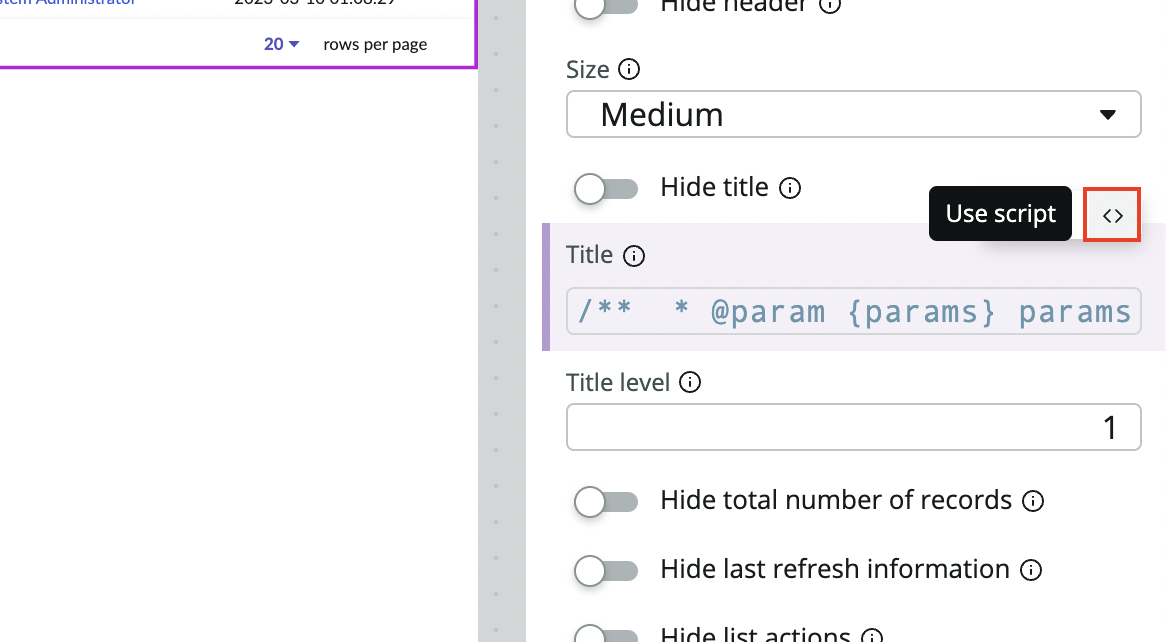Click the System Administrator link
1166x642 pixels.
pyautogui.click(x=70, y=3)
